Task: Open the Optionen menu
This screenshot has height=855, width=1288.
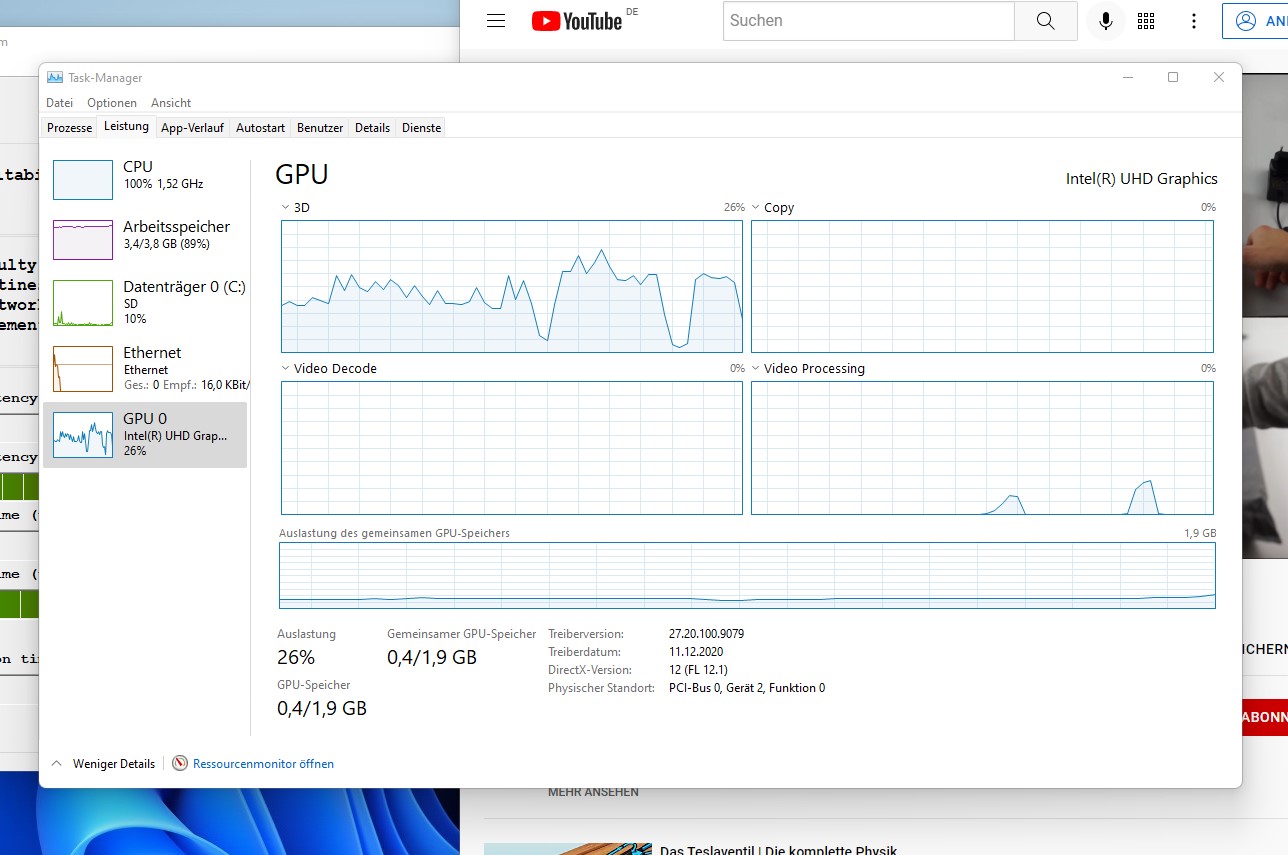Action: (112, 103)
